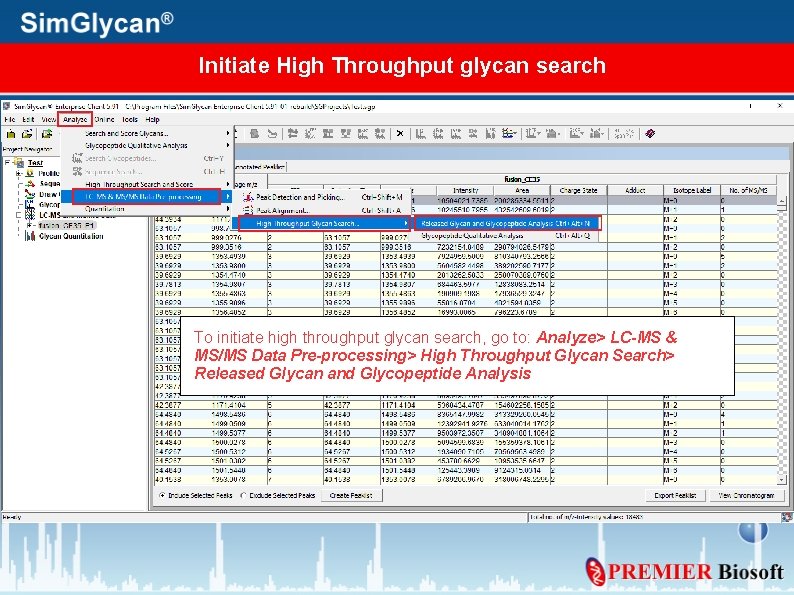Open the Tools menu
This screenshot has width=794, height=595.
[x=130, y=120]
